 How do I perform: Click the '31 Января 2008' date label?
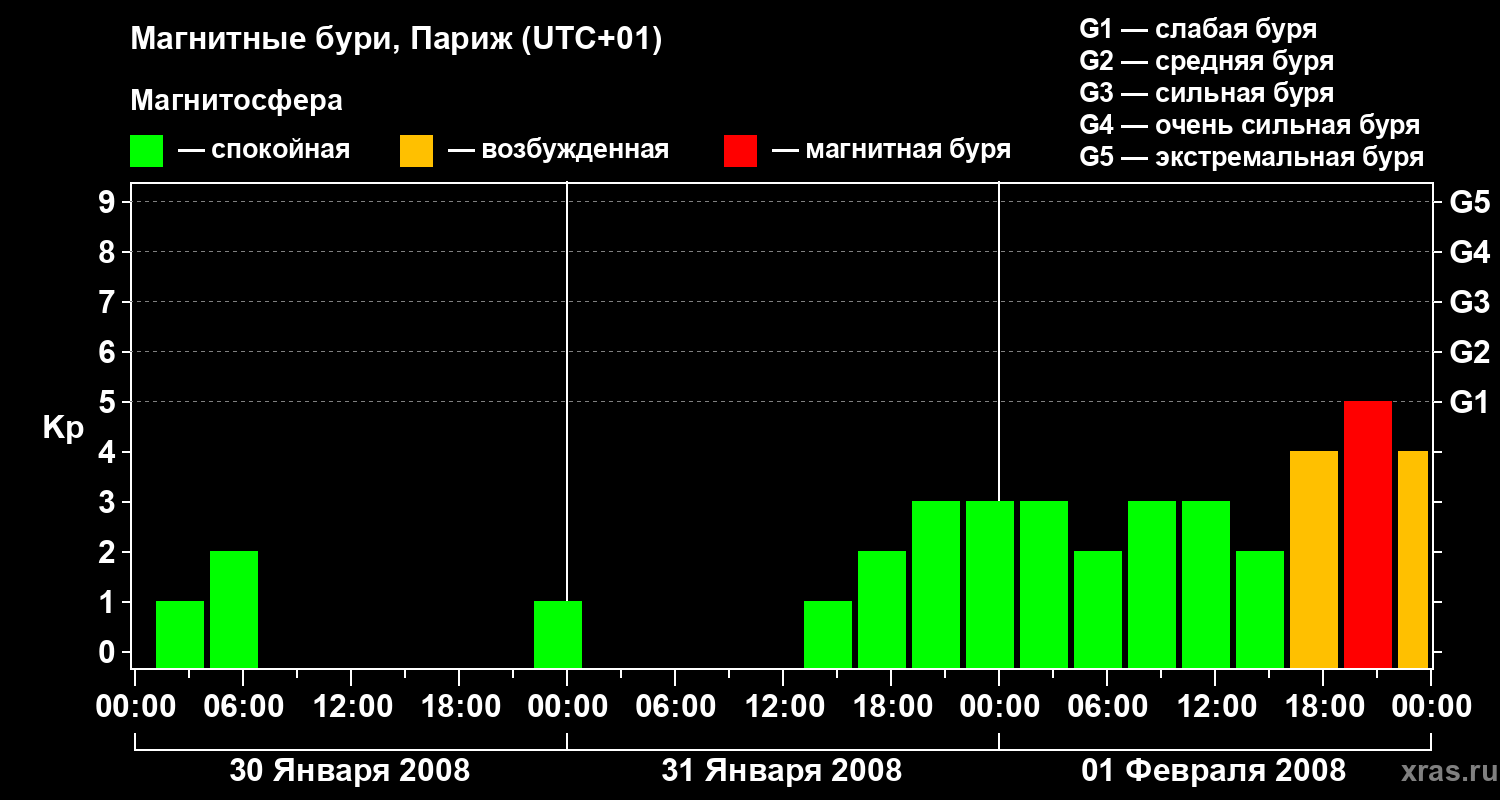[x=782, y=771]
